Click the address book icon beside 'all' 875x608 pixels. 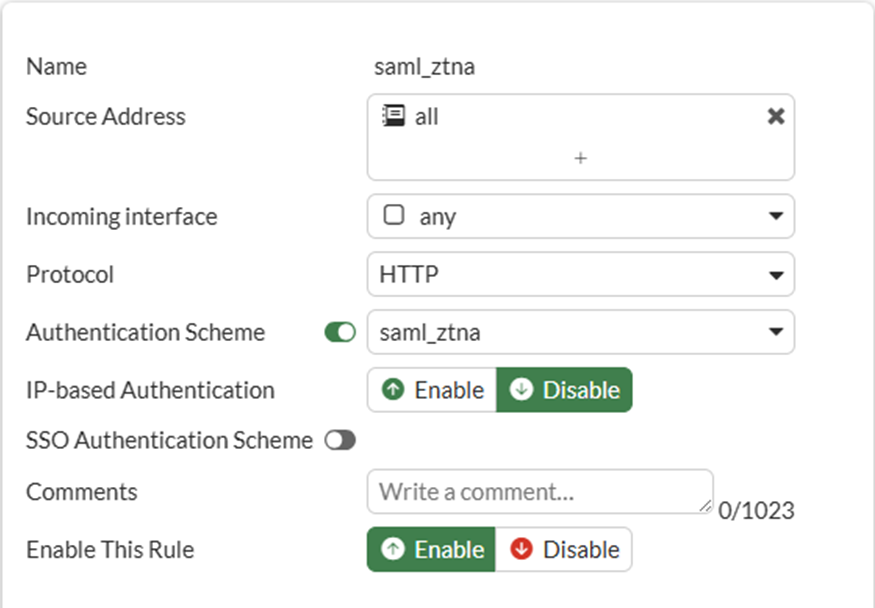coord(393,116)
